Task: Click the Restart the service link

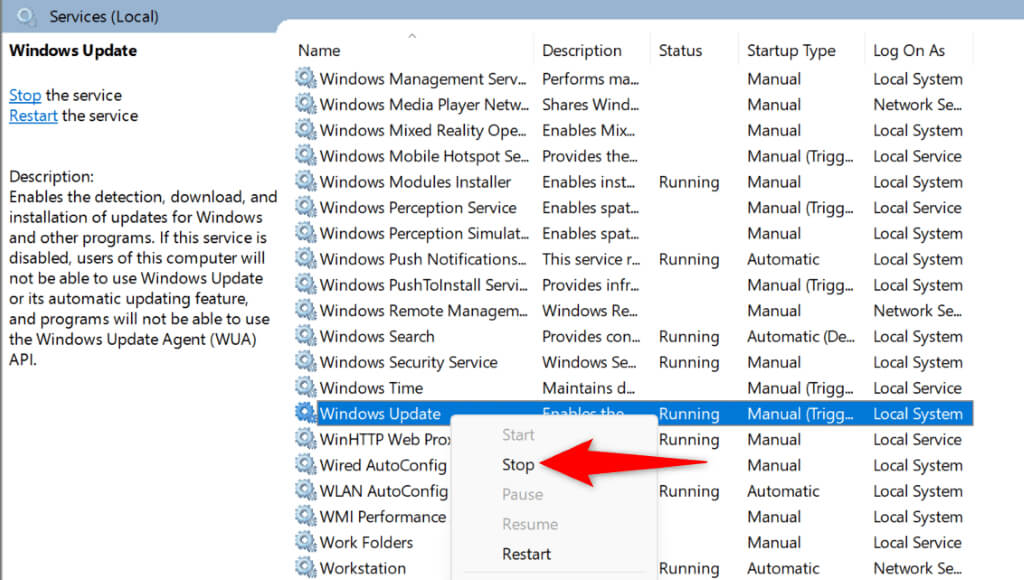Action: 33,115
